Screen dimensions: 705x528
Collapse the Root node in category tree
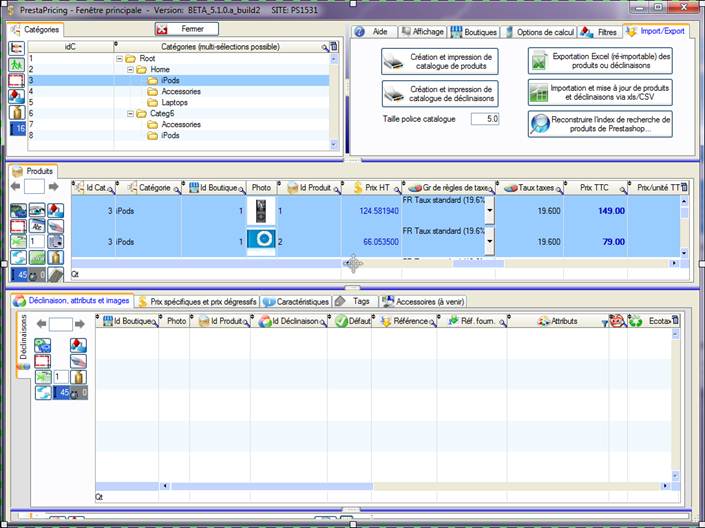click(120, 59)
